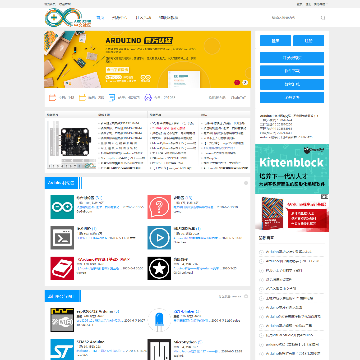
Task: Focus the header search input field
Action: point(294,18)
